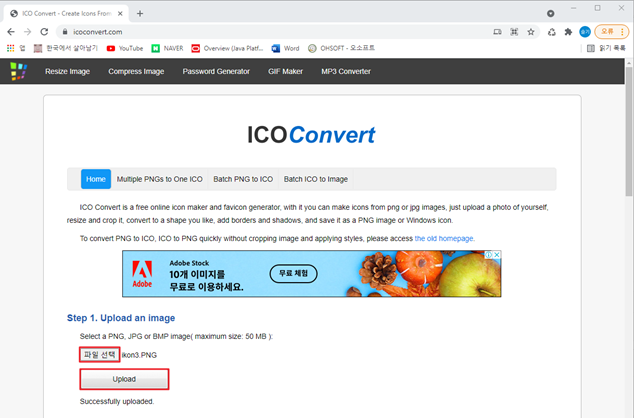Viewport: 634px width, 418px height.
Task: Open Resize Image in top menu
Action: 68,71
